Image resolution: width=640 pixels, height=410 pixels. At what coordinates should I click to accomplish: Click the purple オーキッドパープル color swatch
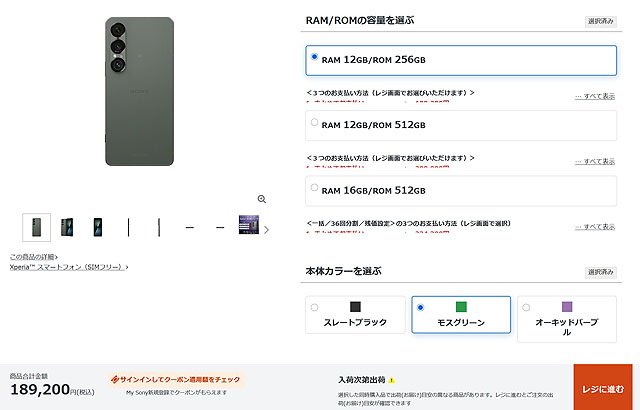click(x=567, y=307)
